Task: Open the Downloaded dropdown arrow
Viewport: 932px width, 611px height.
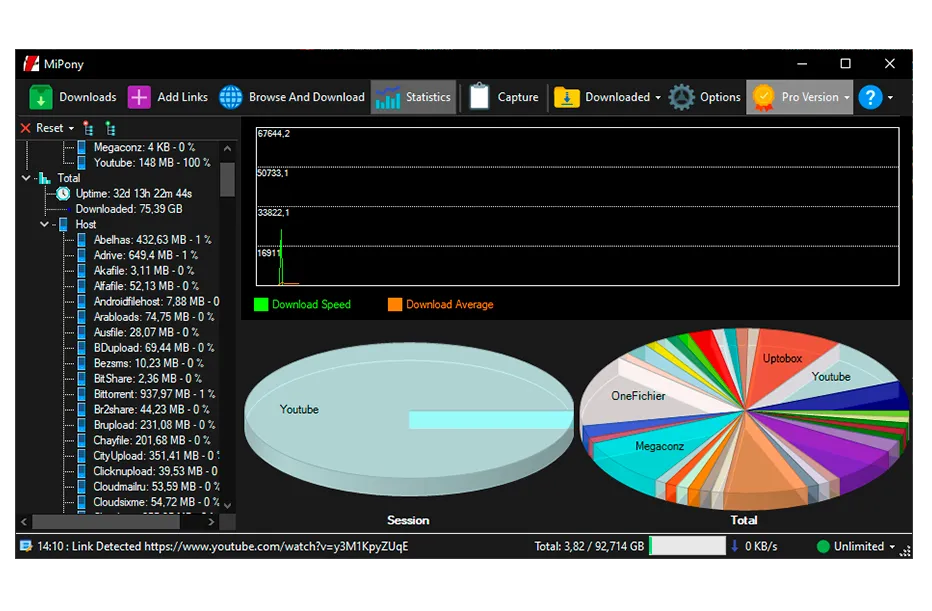Action: [658, 97]
